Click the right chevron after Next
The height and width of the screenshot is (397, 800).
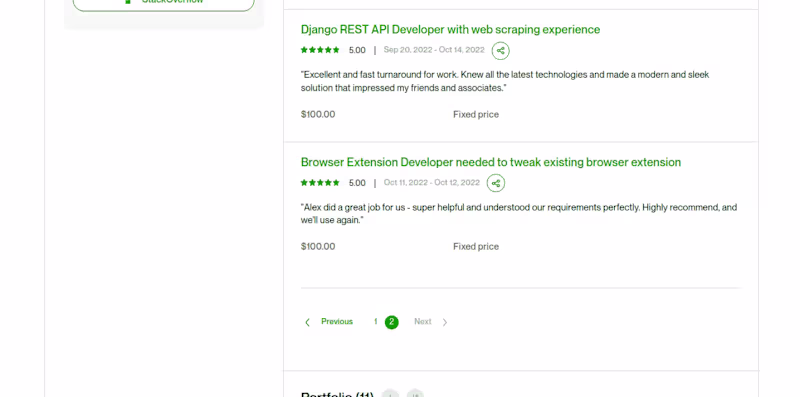pos(445,322)
